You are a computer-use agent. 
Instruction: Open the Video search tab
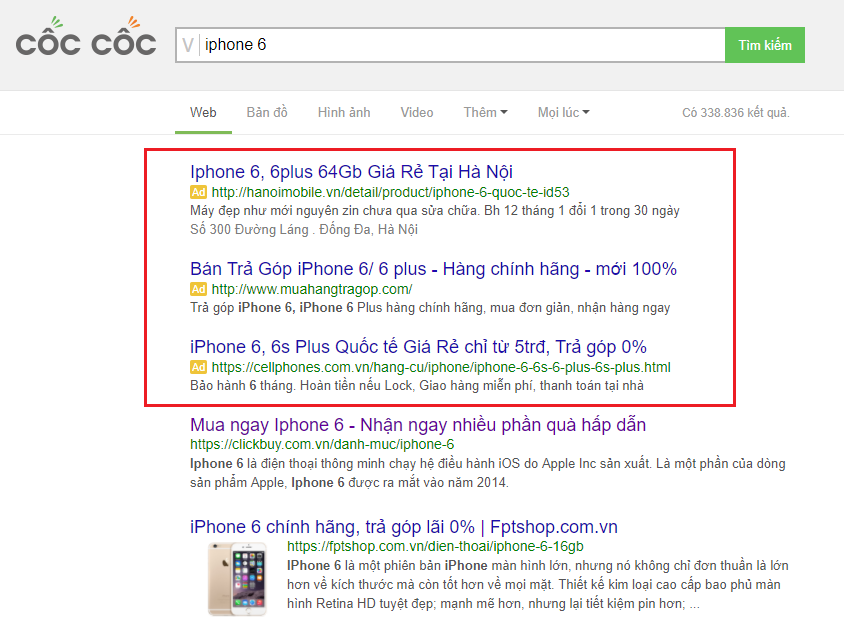pos(417,112)
